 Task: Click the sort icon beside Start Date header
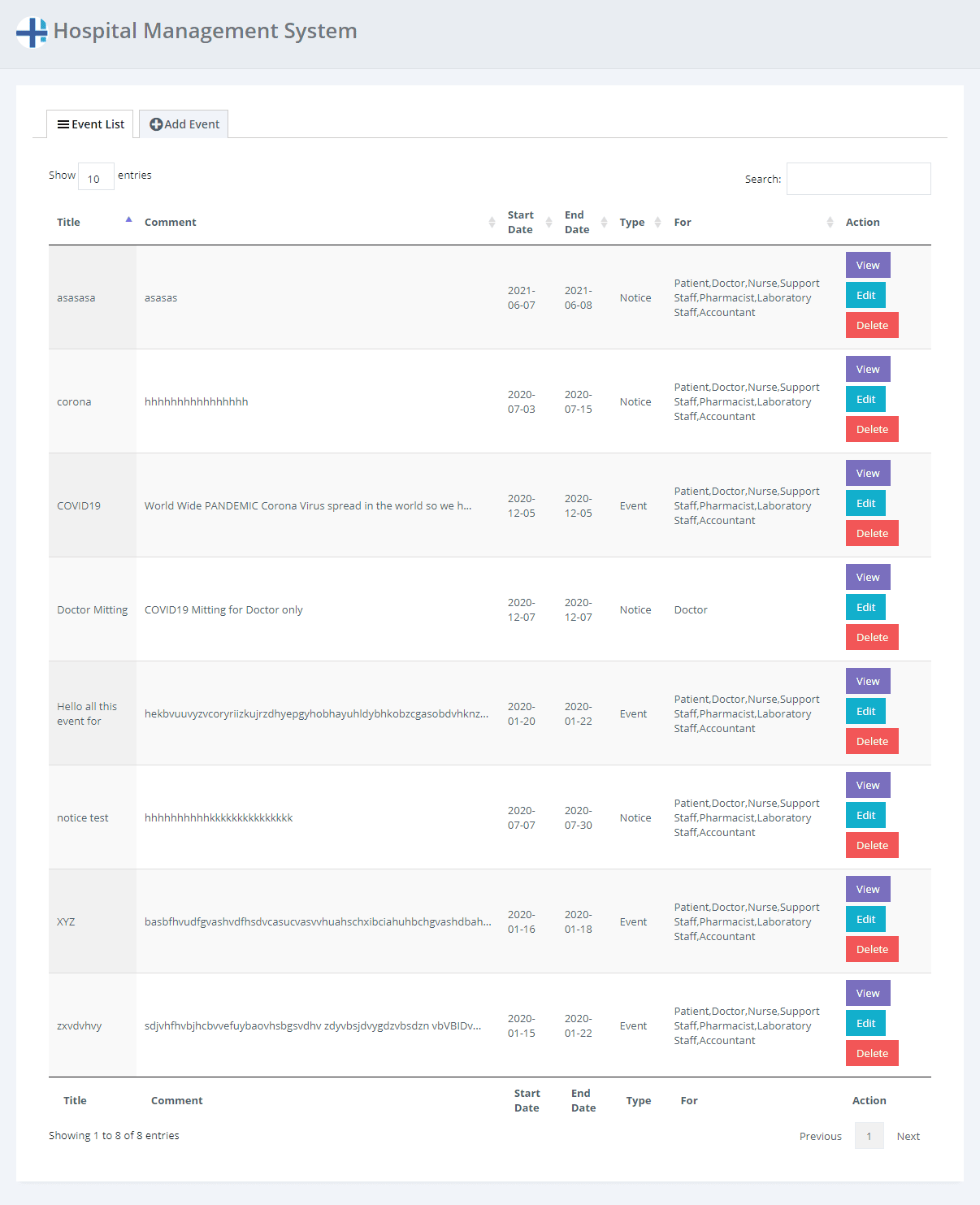[x=549, y=221]
